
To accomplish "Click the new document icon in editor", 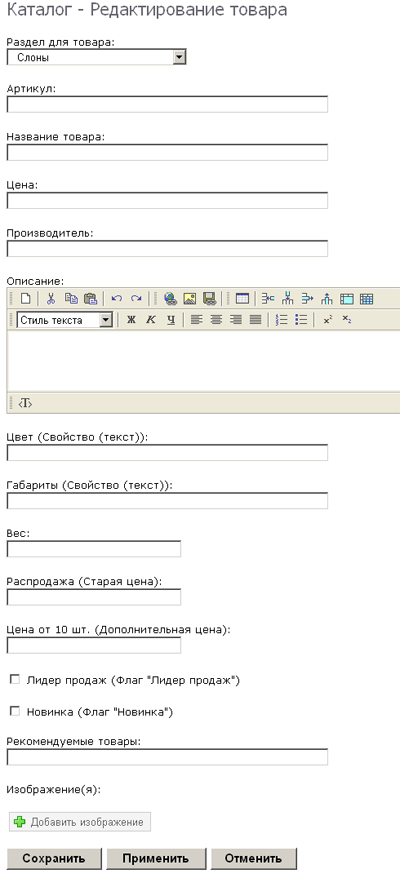I will click(x=26, y=298).
